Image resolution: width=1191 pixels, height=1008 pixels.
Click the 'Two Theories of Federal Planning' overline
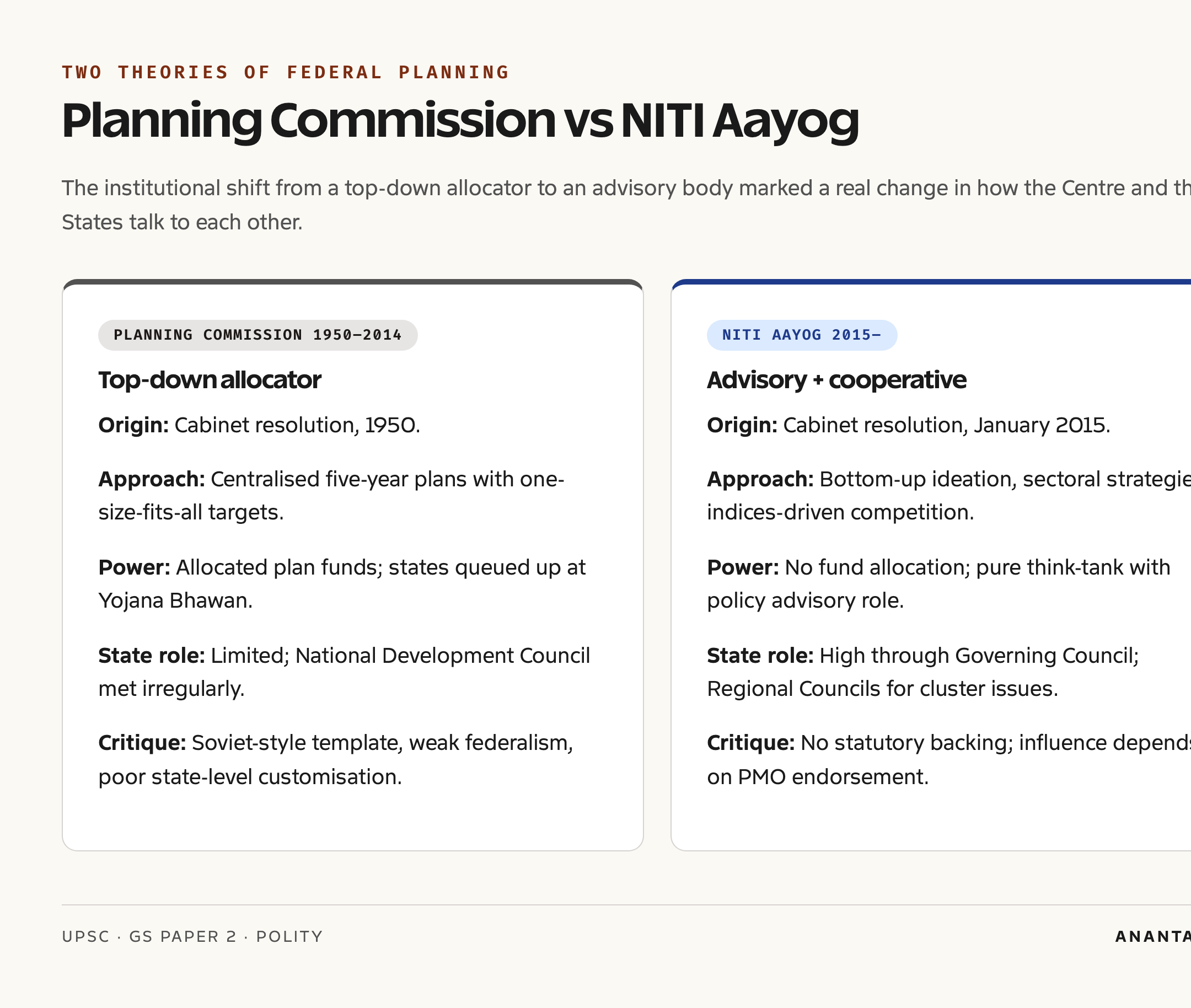(285, 72)
